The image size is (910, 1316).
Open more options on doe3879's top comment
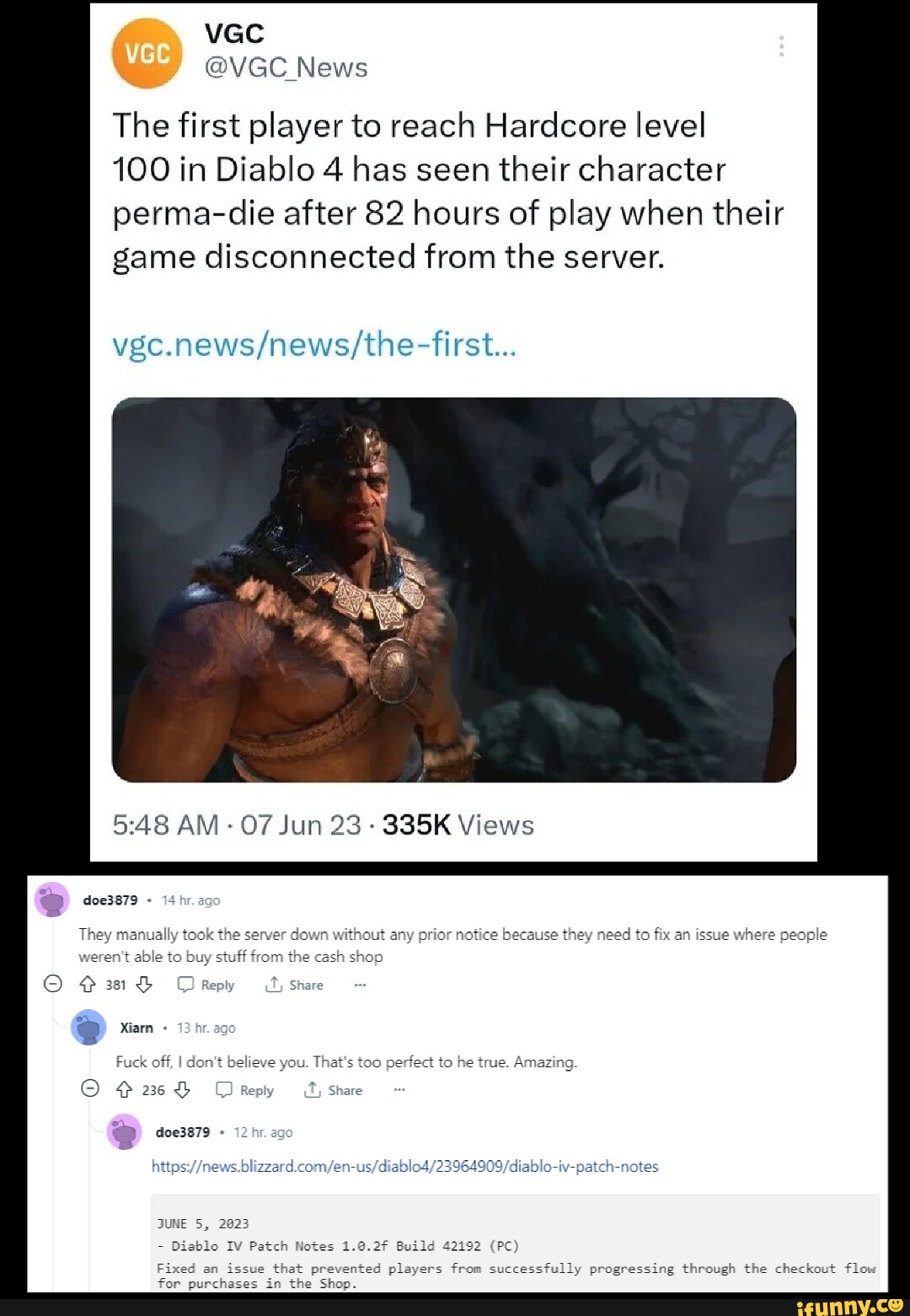tap(361, 985)
